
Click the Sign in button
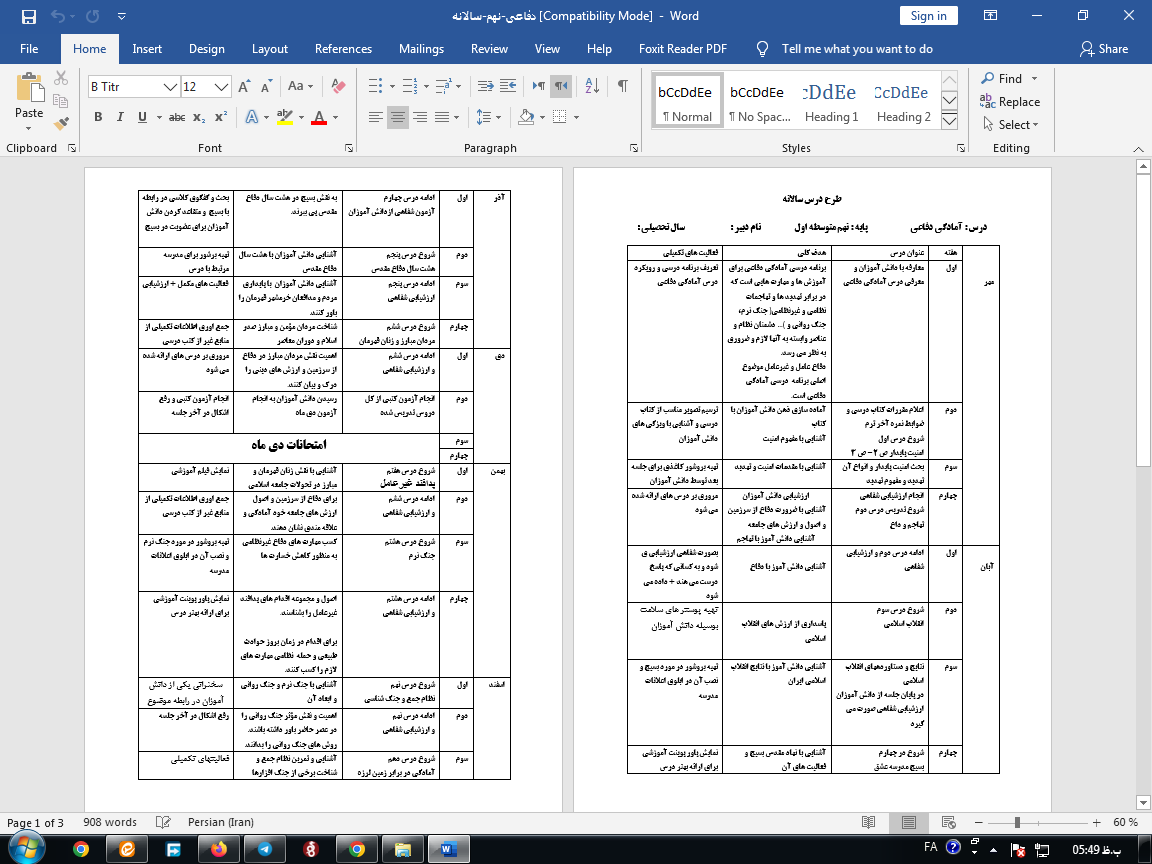click(x=928, y=15)
